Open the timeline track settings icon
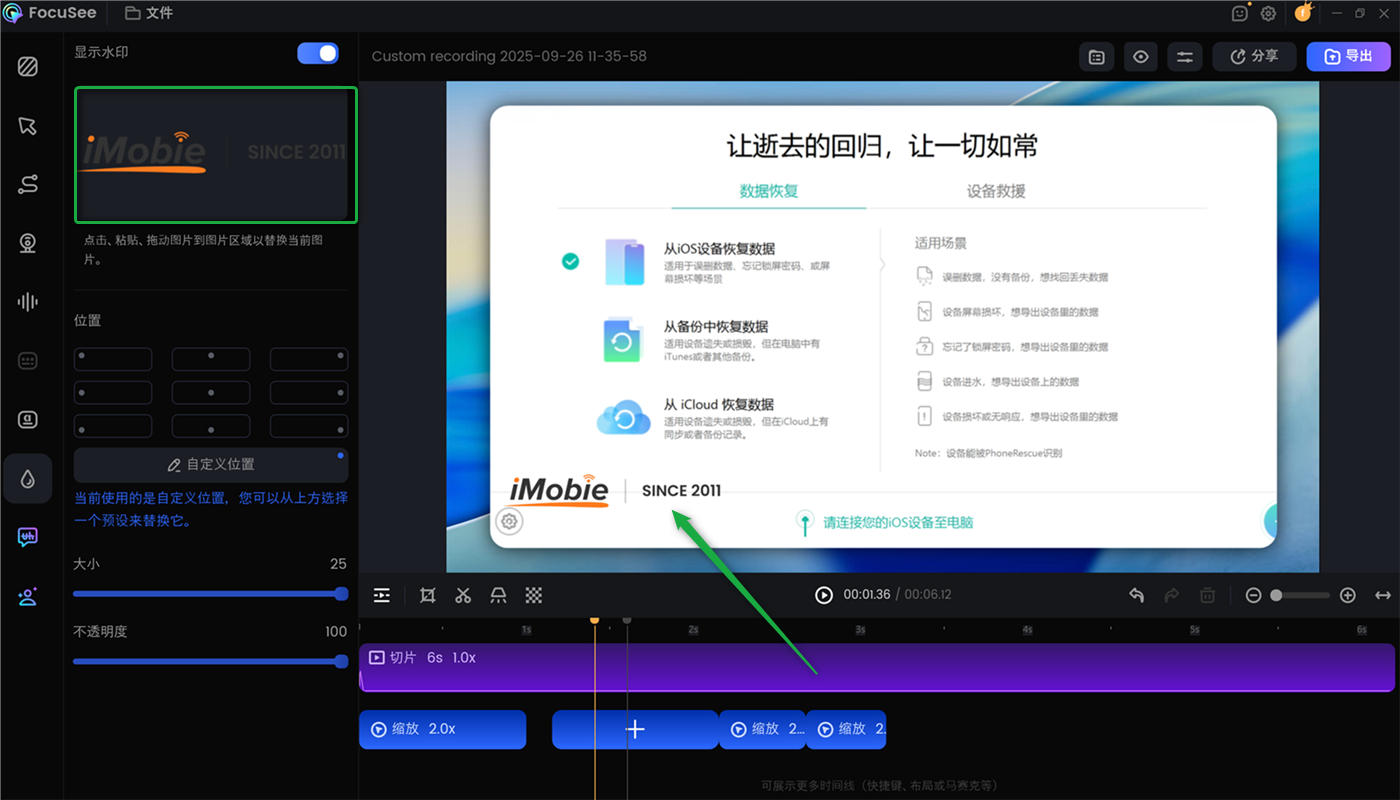Viewport: 1400px width, 800px height. coord(382,595)
